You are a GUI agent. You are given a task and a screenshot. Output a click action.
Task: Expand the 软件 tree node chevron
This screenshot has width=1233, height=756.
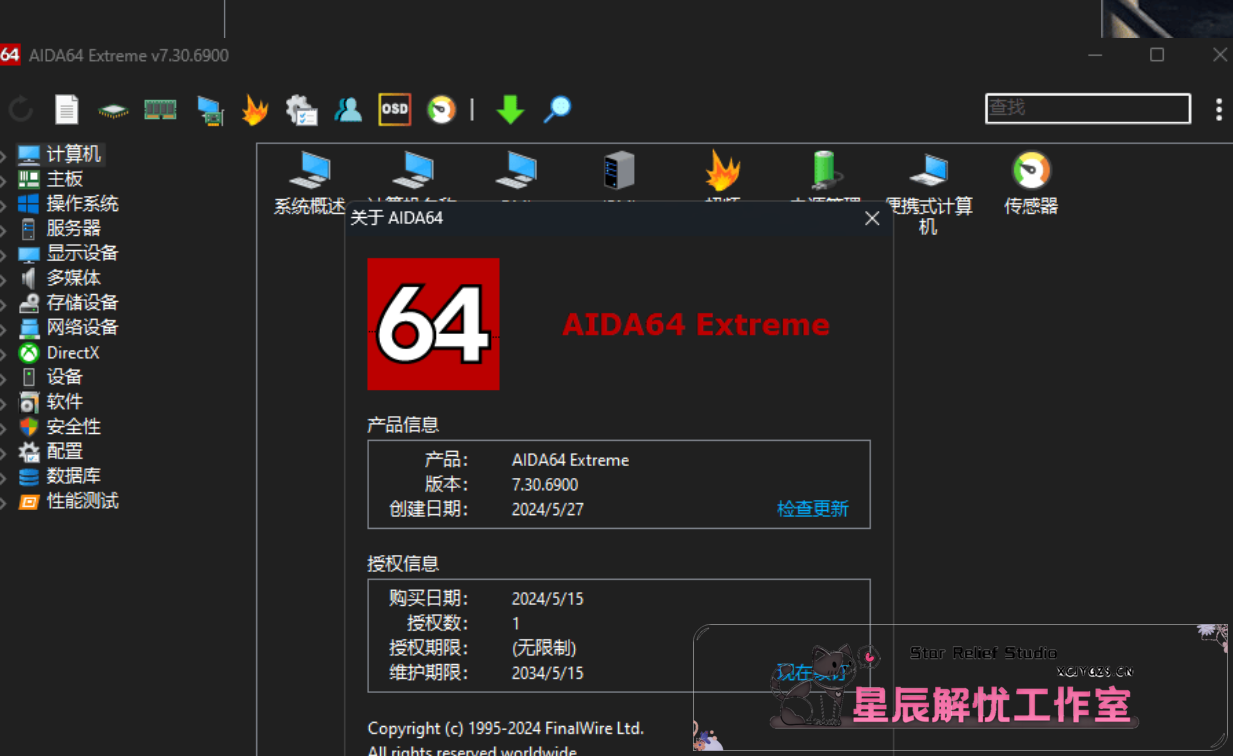[4, 403]
